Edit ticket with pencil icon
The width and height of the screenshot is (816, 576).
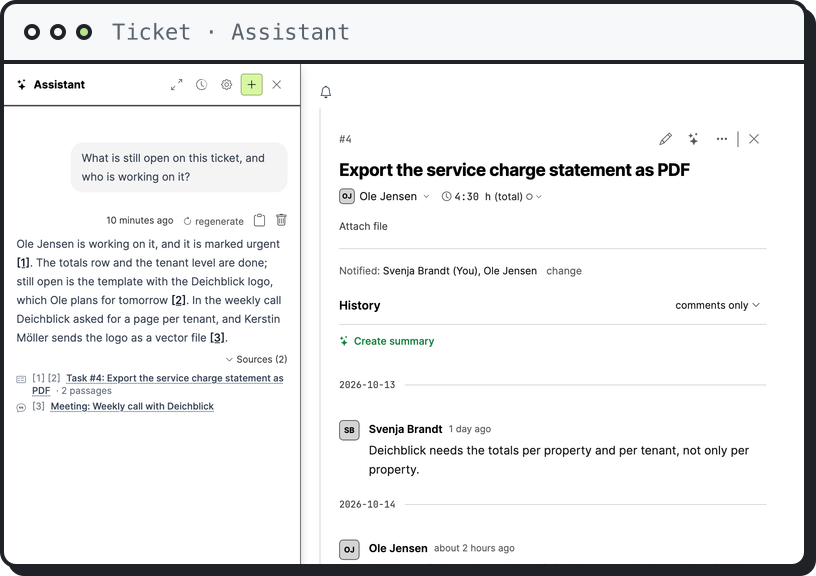[666, 139]
